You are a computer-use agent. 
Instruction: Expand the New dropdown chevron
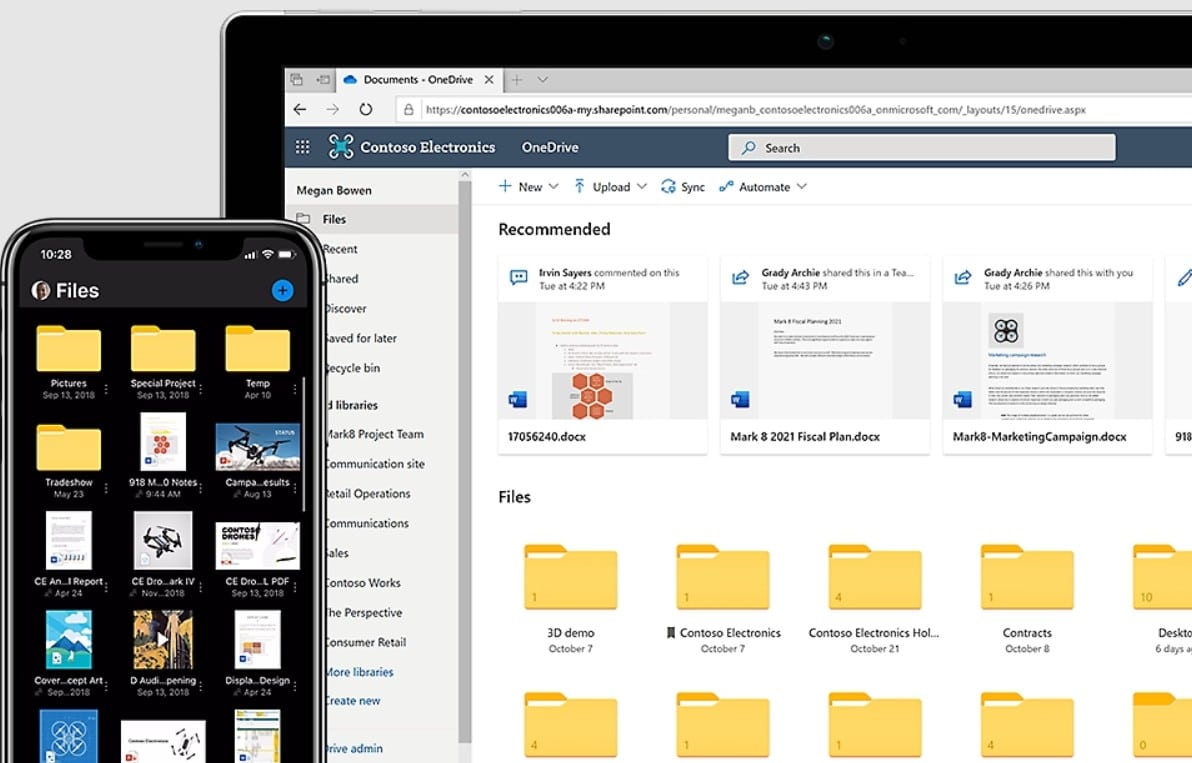[553, 186]
